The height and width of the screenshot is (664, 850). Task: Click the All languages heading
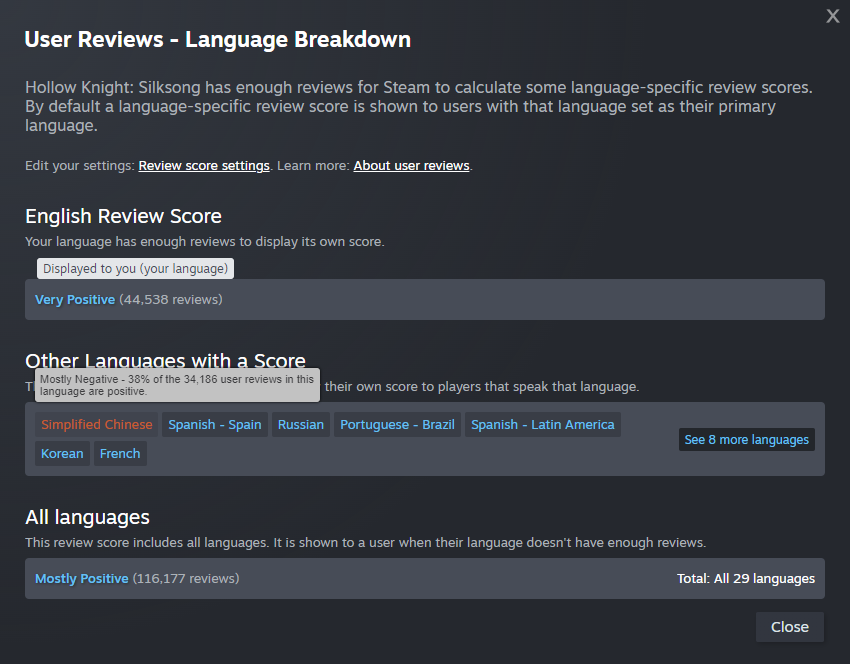click(87, 518)
